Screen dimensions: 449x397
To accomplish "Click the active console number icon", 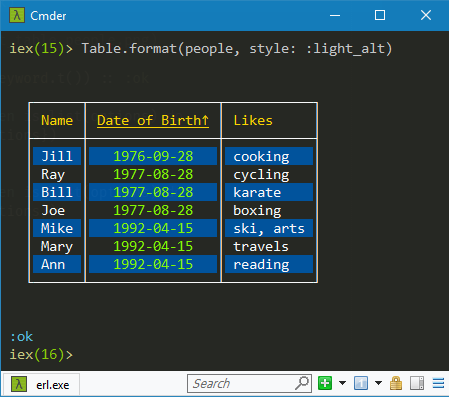I will tap(361, 383).
